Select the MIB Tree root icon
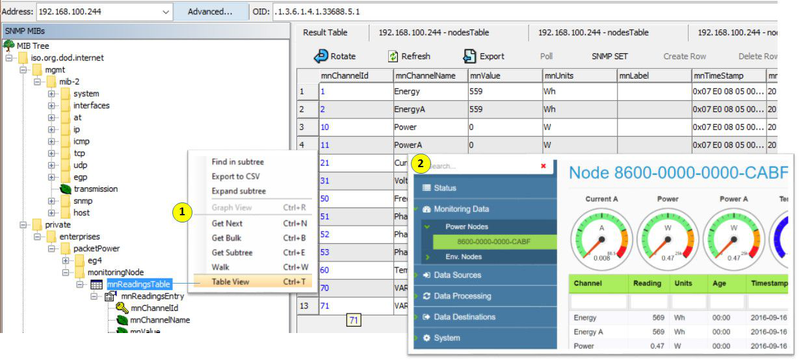Viewport: 799px width, 361px height. (9, 45)
